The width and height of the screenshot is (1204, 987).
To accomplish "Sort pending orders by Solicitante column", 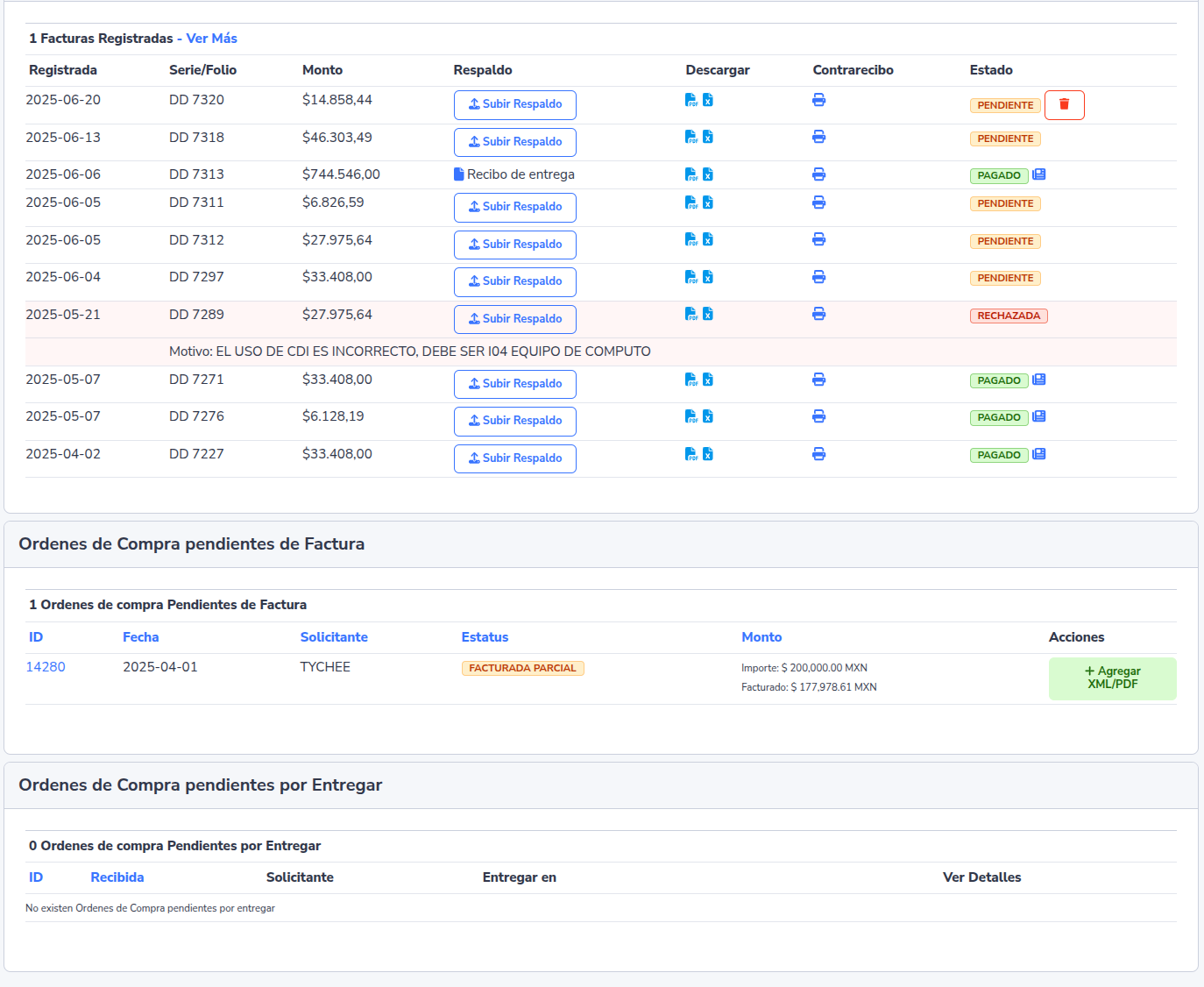I will (x=334, y=637).
